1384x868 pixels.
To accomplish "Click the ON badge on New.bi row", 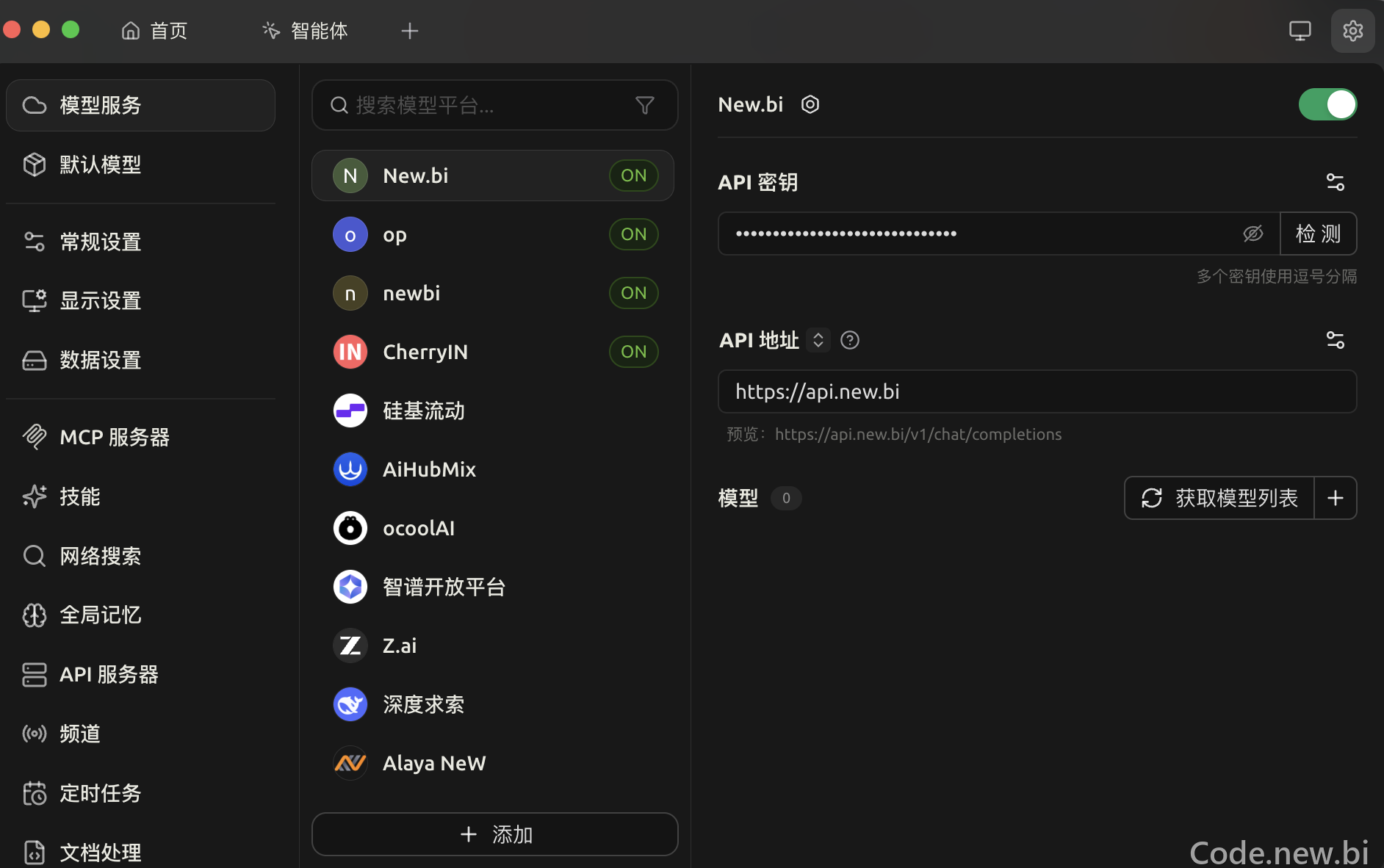I will pyautogui.click(x=634, y=176).
